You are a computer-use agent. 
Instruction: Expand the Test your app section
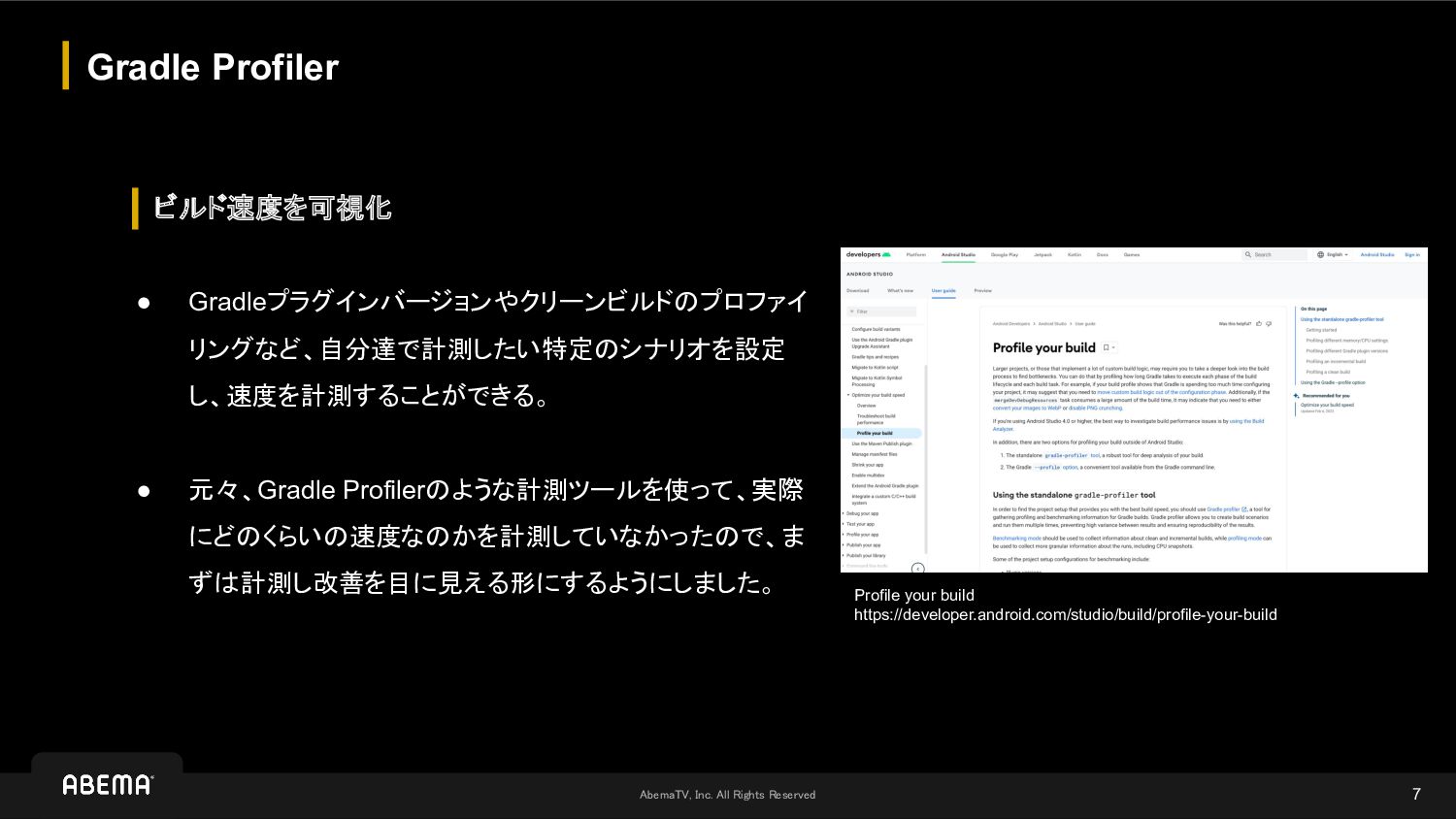[x=844, y=524]
